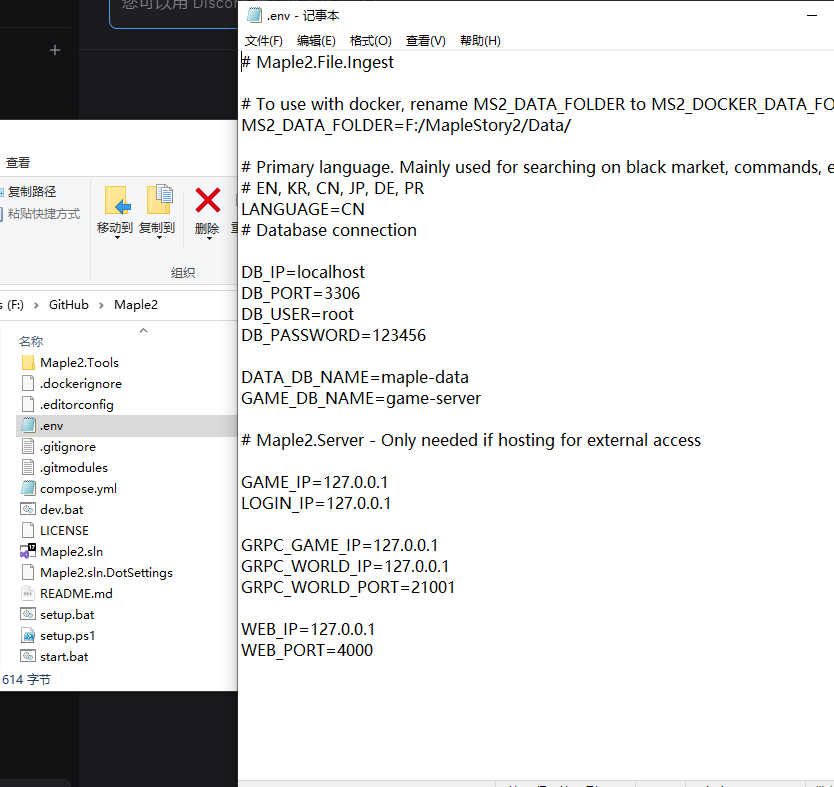The width and height of the screenshot is (834, 787).
Task: Expand the 移动到 dropdown arrow
Action: coord(117,238)
